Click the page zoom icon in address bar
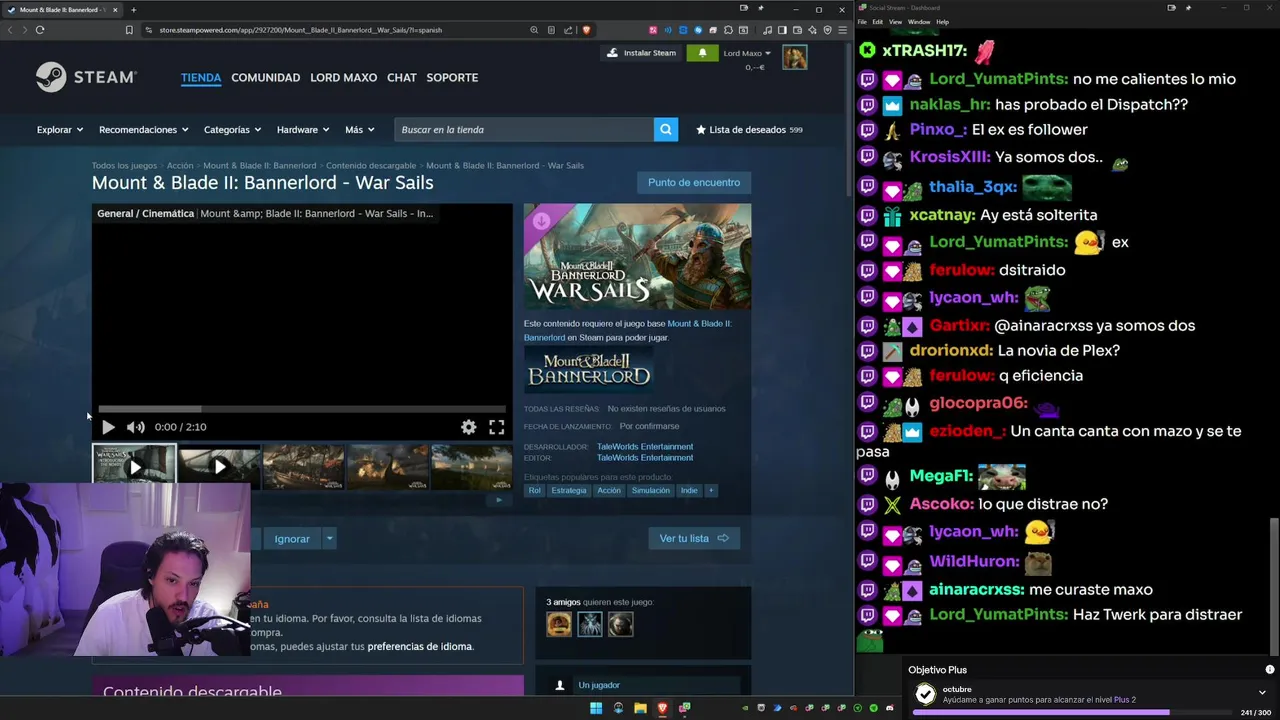This screenshot has height=720, width=1280. [x=534, y=30]
